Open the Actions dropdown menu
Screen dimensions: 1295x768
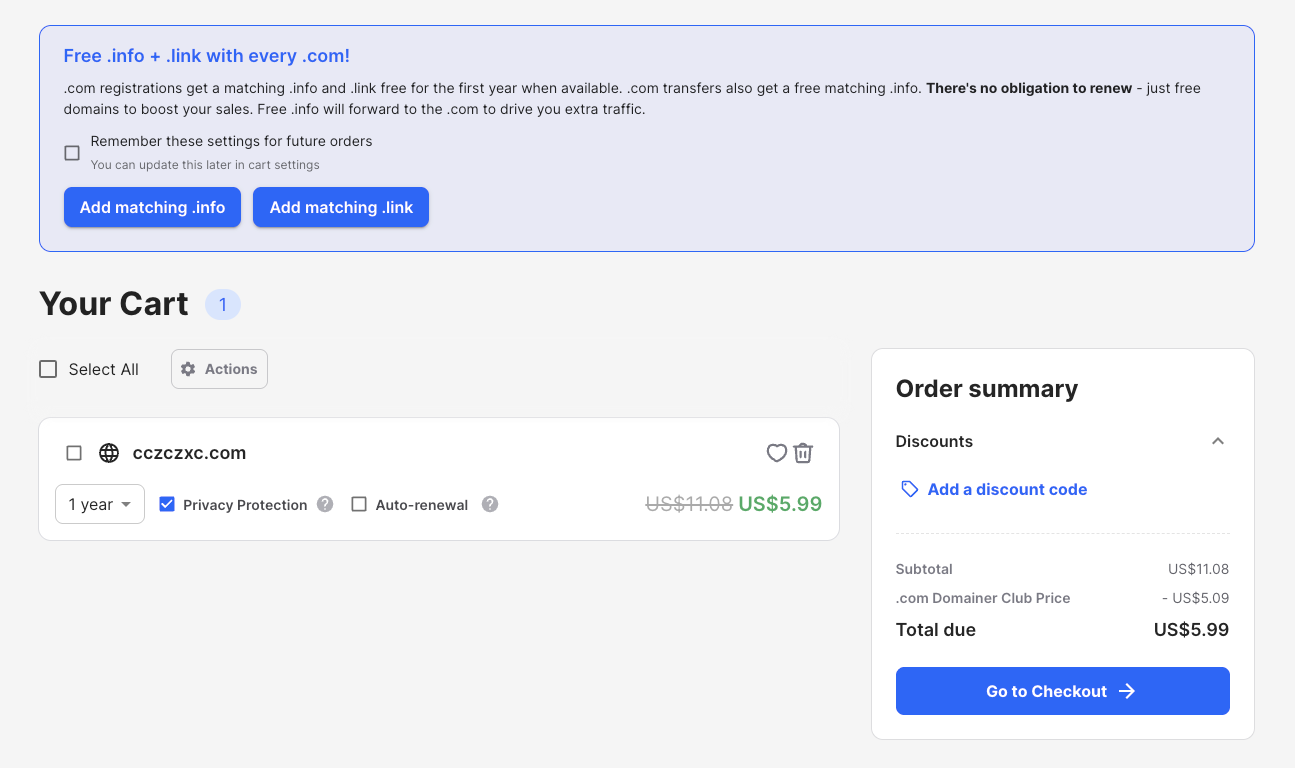220,369
